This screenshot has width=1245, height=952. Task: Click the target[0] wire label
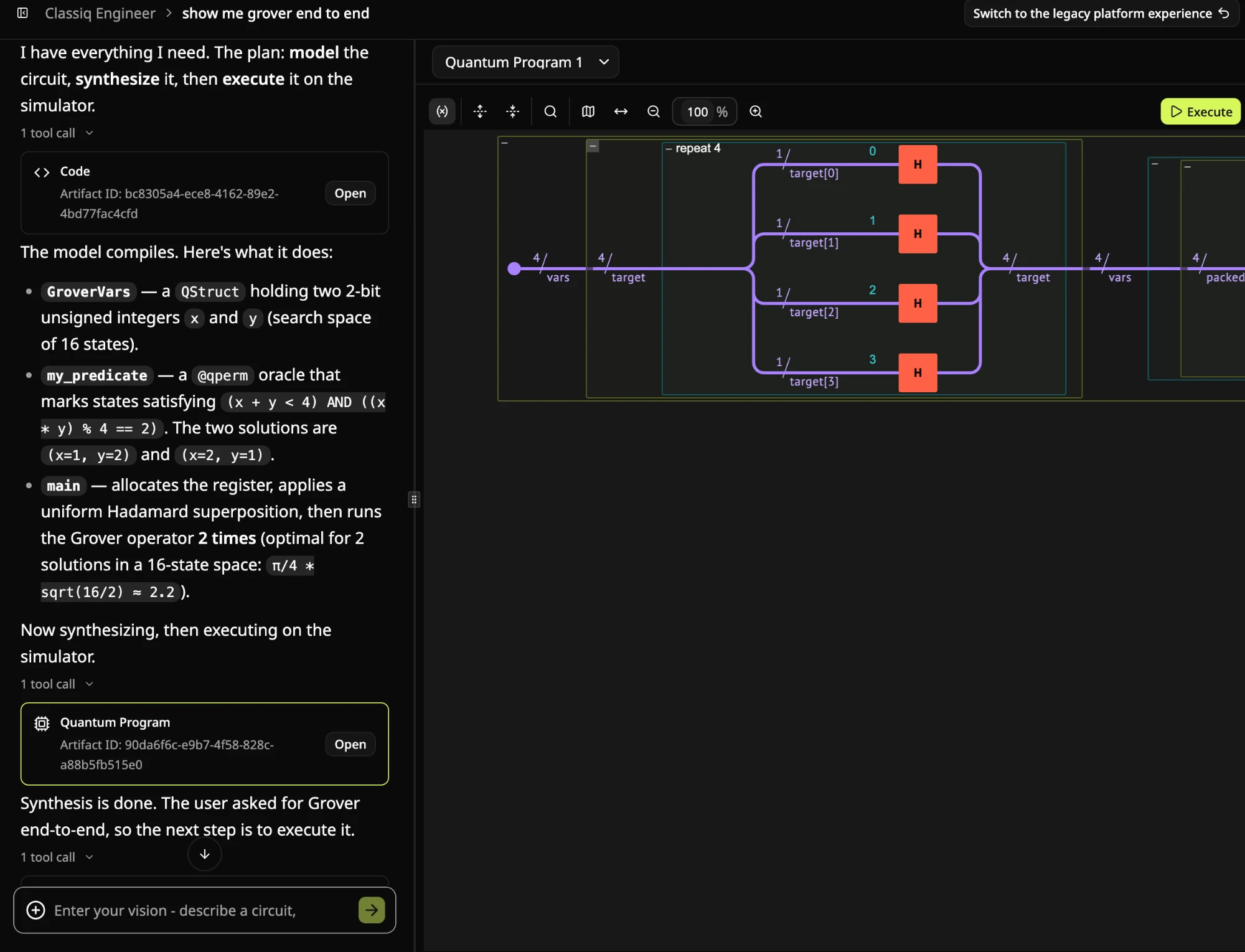coord(814,173)
